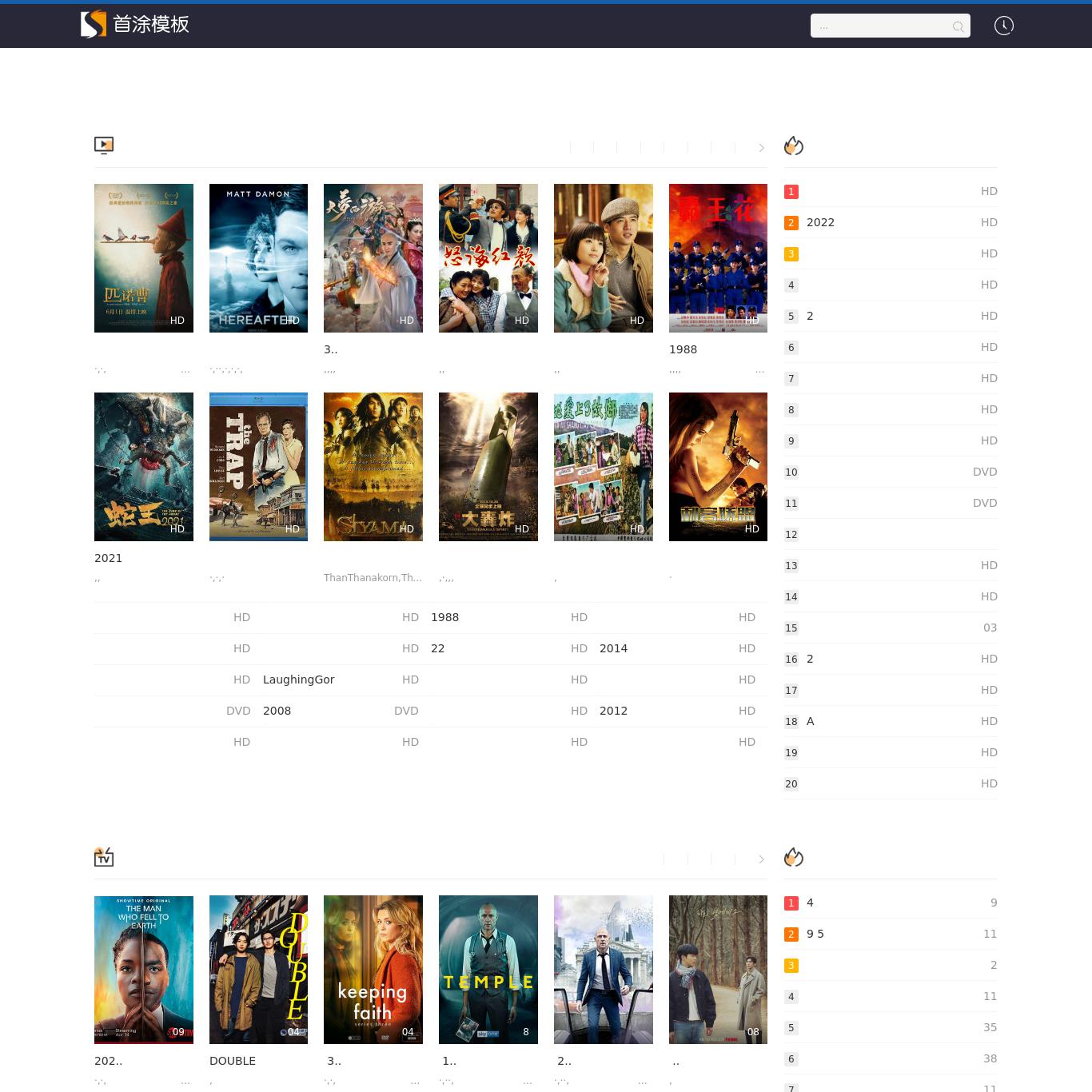Select TV ranking item 2 titled '9 5'
The width and height of the screenshot is (1092, 1092).
891,934
